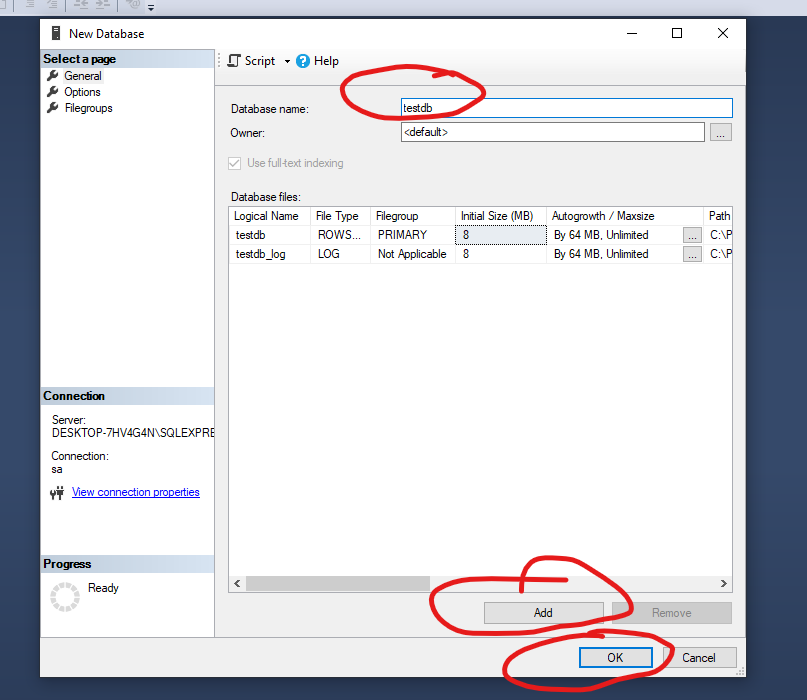This screenshot has height=700, width=807.
Task: Click the Add file button
Action: pyautogui.click(x=543, y=613)
